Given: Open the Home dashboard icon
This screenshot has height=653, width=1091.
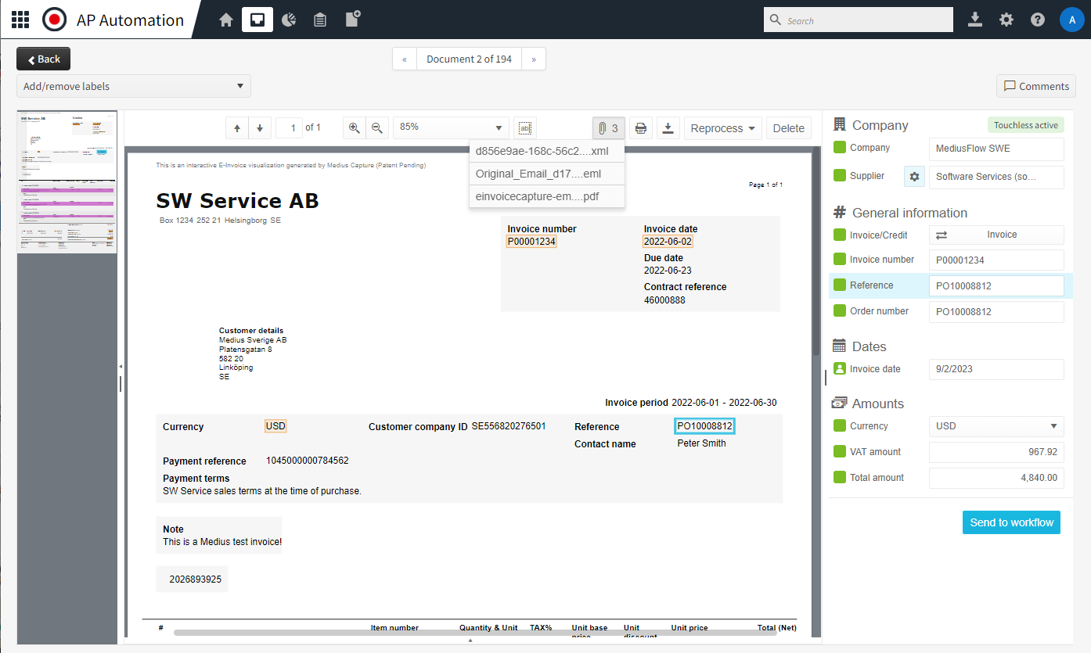Looking at the screenshot, I should click(226, 19).
